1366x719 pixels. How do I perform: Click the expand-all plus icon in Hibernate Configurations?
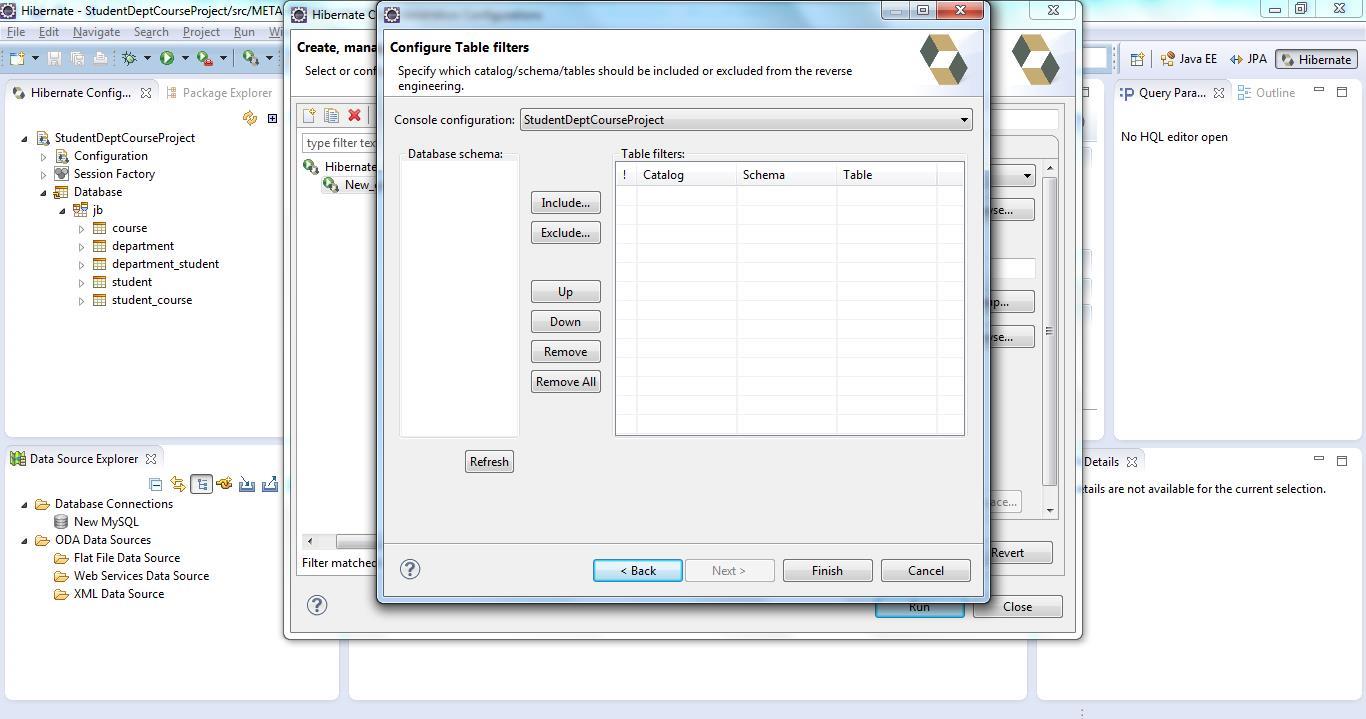272,119
